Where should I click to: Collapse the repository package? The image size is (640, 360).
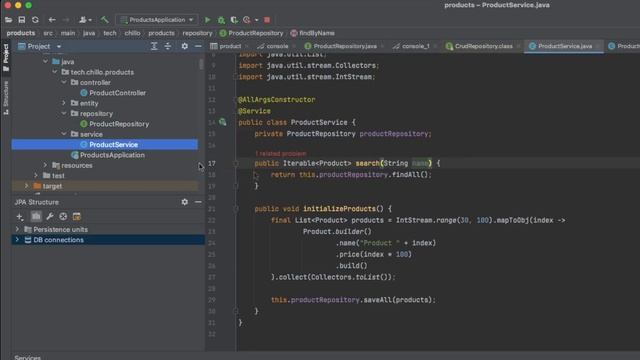64,113
